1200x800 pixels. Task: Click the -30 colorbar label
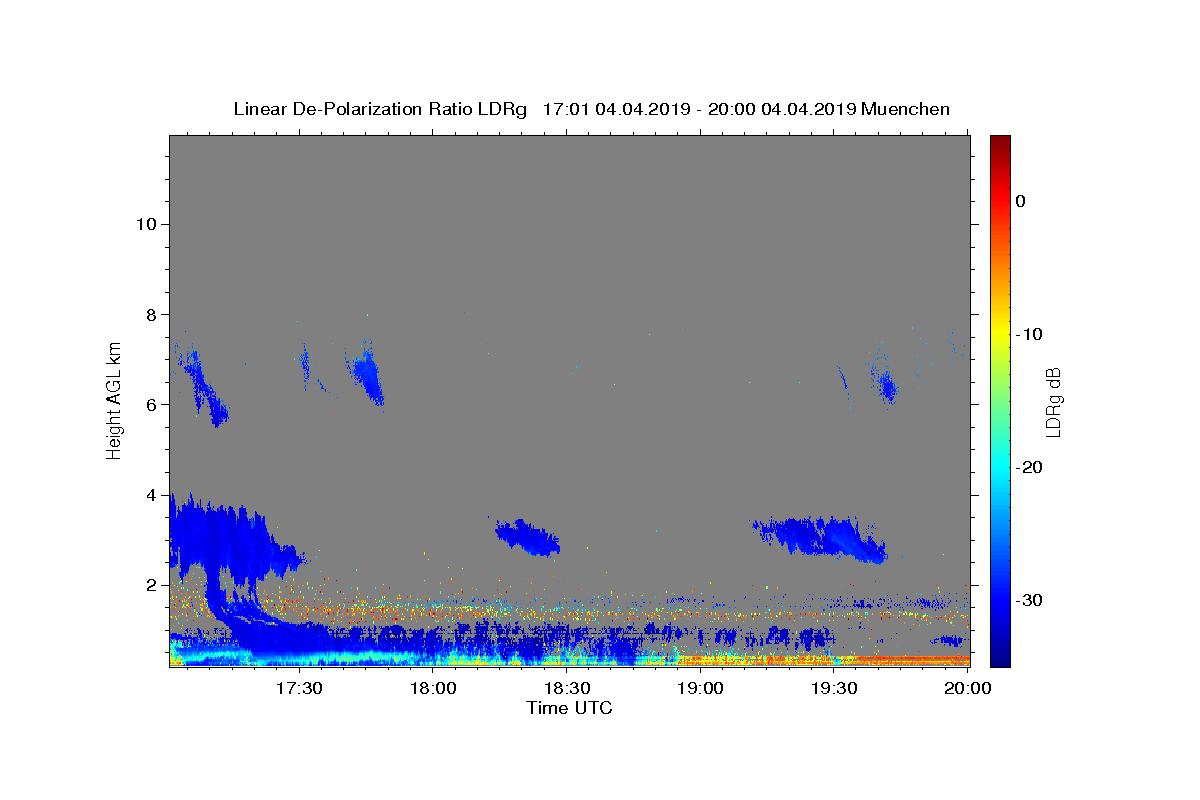click(1029, 600)
